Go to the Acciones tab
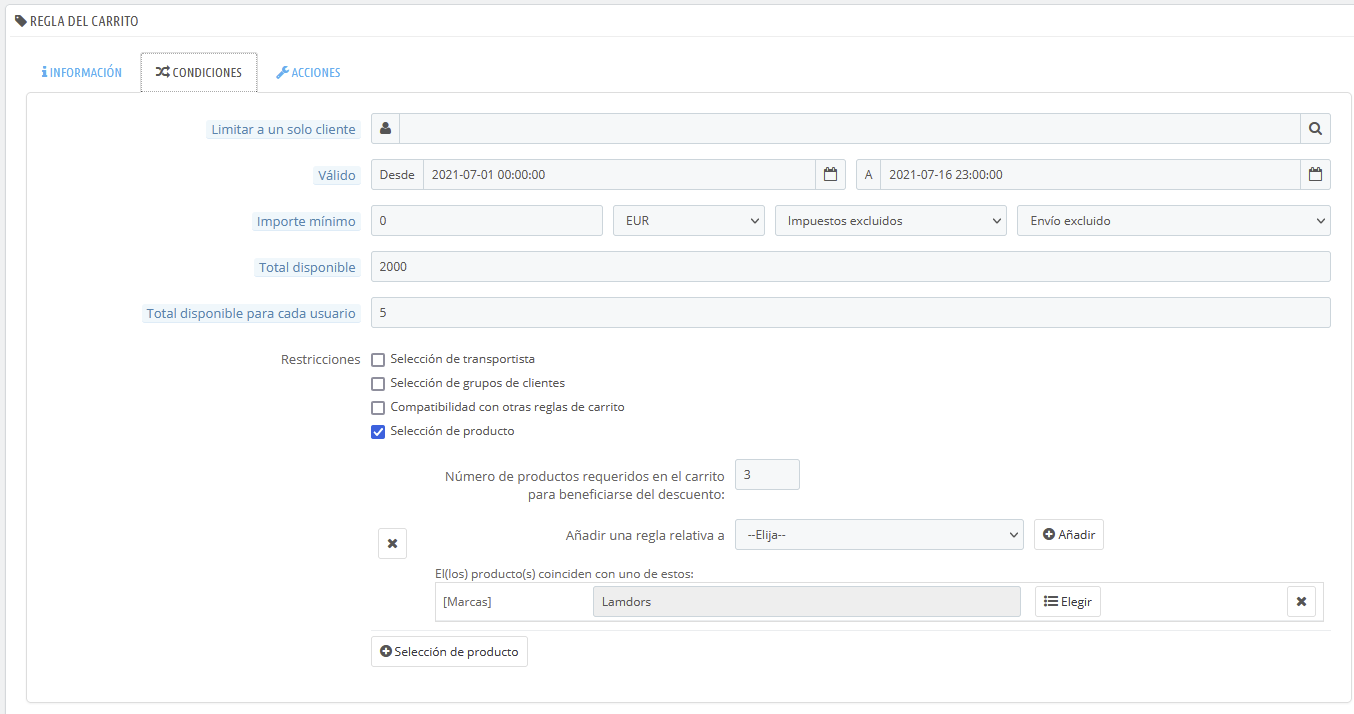Screen dimensions: 1354x714 308,73
